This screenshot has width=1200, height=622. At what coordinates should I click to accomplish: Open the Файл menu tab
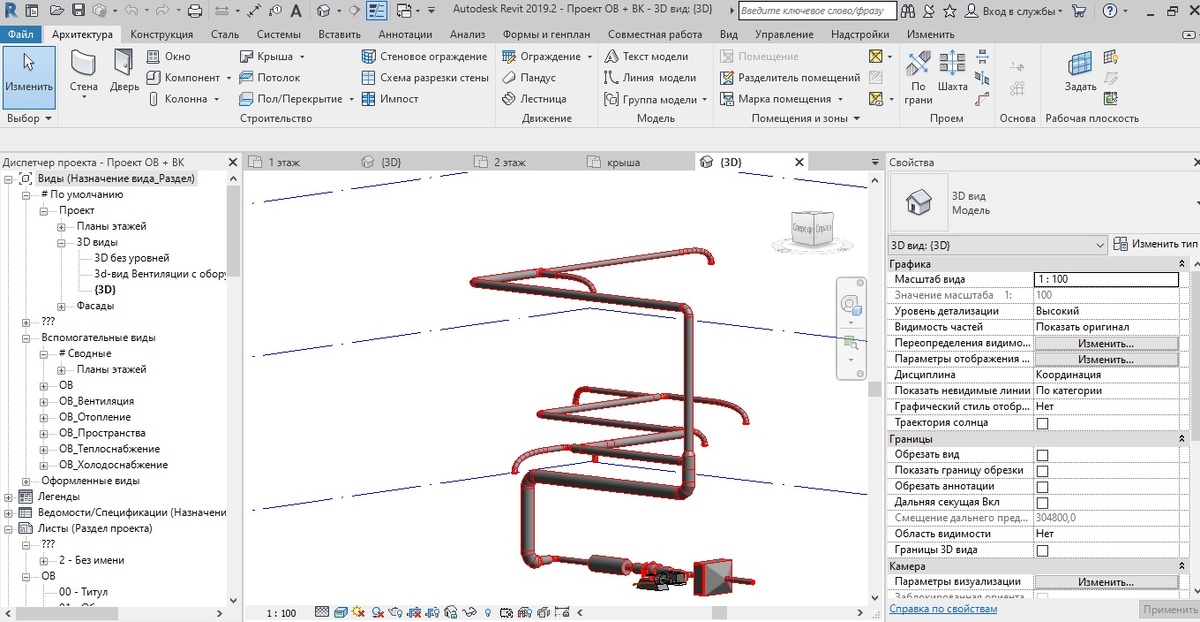[20, 34]
